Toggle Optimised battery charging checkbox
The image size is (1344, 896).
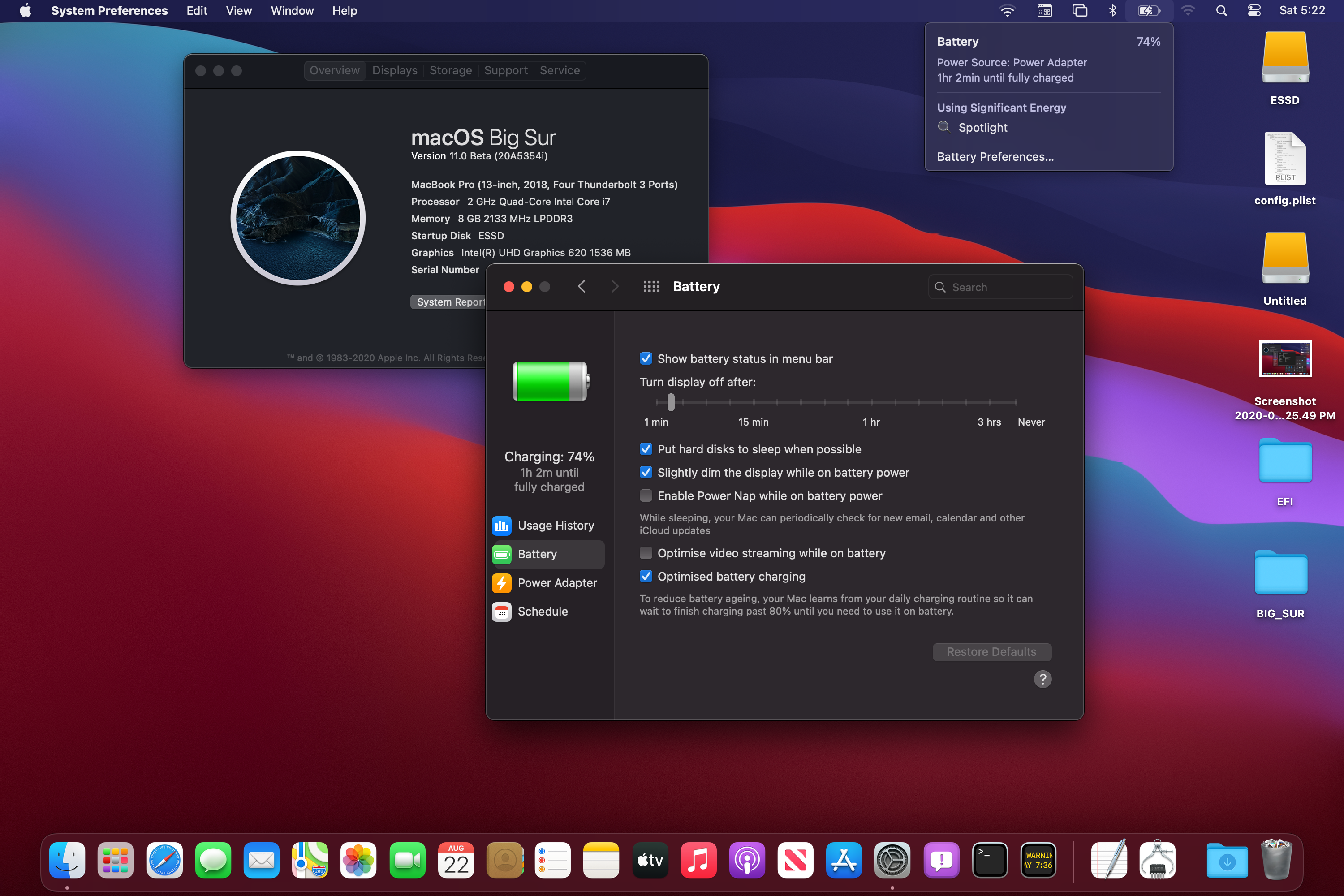646,577
